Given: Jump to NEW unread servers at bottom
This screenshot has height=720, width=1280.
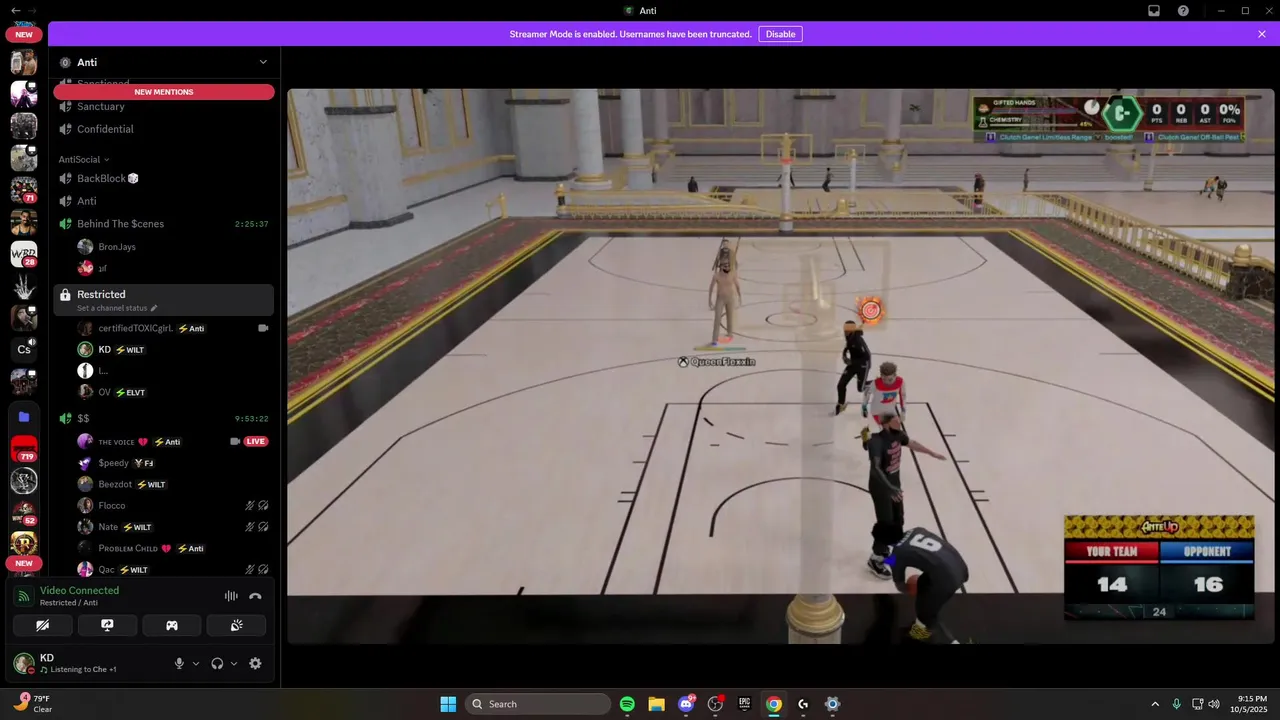Looking at the screenshot, I should click(x=24, y=563).
